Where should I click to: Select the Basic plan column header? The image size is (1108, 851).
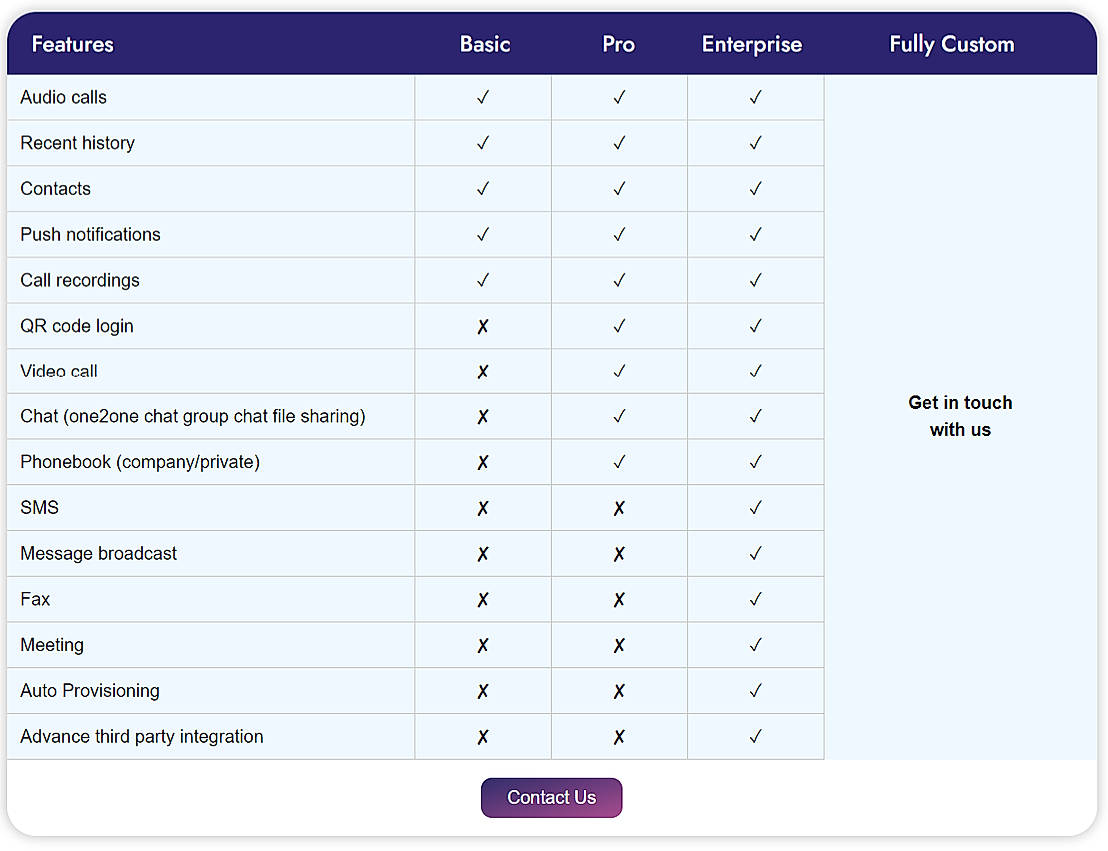pos(485,44)
